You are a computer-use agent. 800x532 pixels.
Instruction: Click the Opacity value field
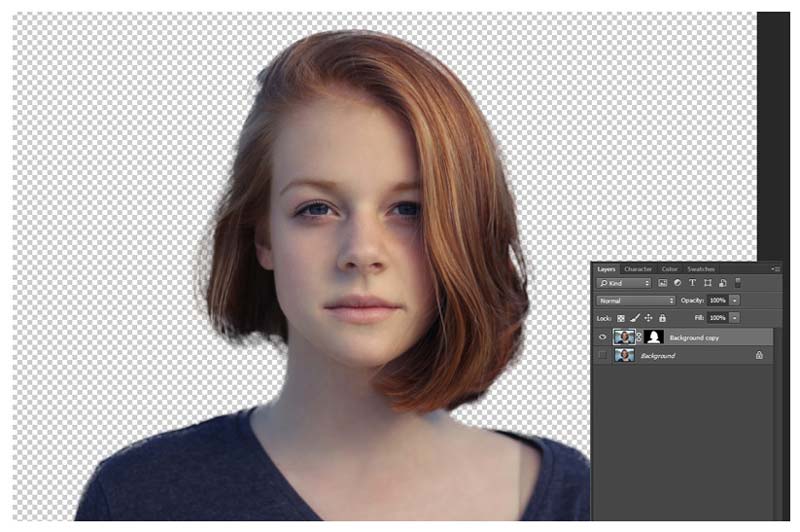point(718,300)
